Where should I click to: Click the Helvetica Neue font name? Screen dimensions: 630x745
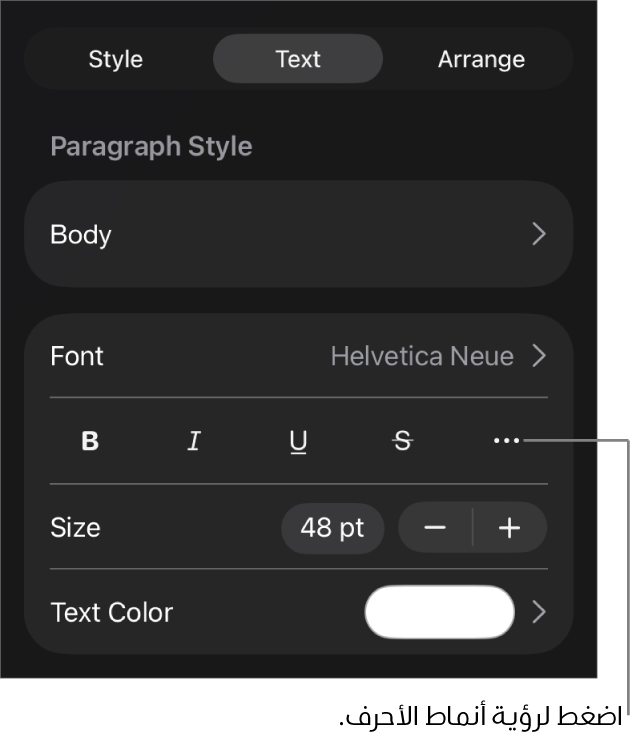pos(422,356)
